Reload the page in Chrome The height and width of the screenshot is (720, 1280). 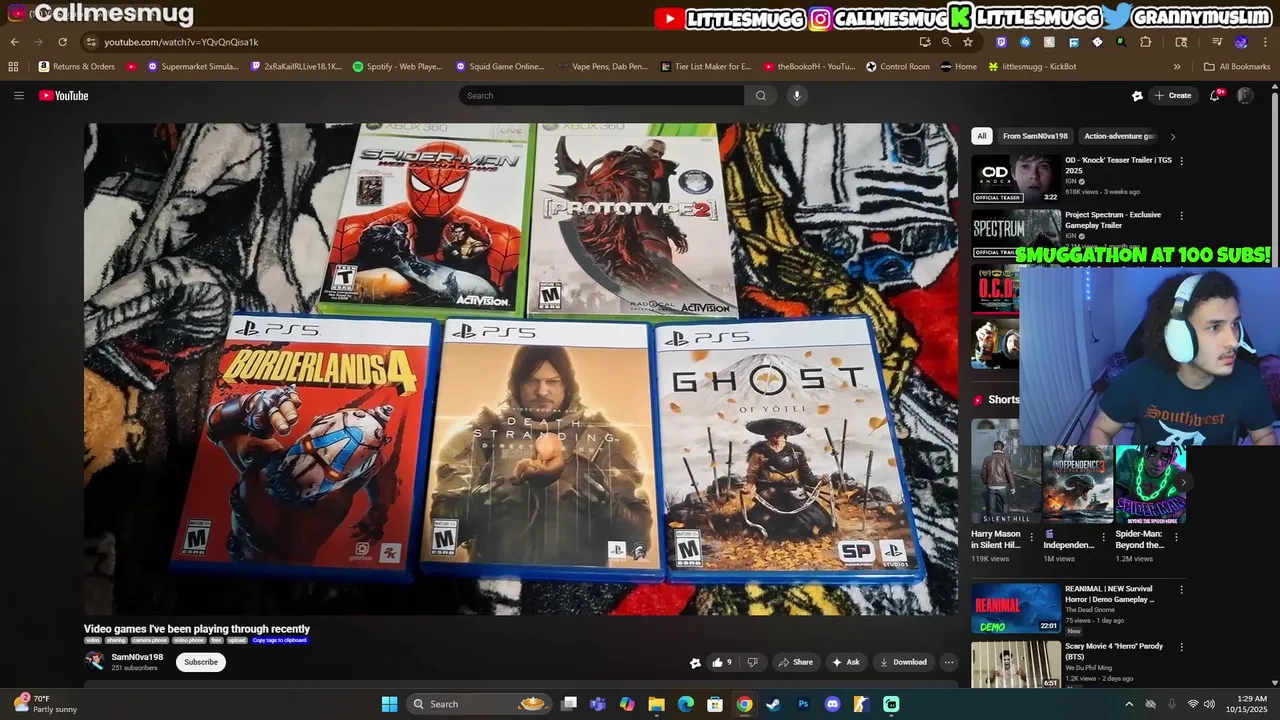(62, 42)
